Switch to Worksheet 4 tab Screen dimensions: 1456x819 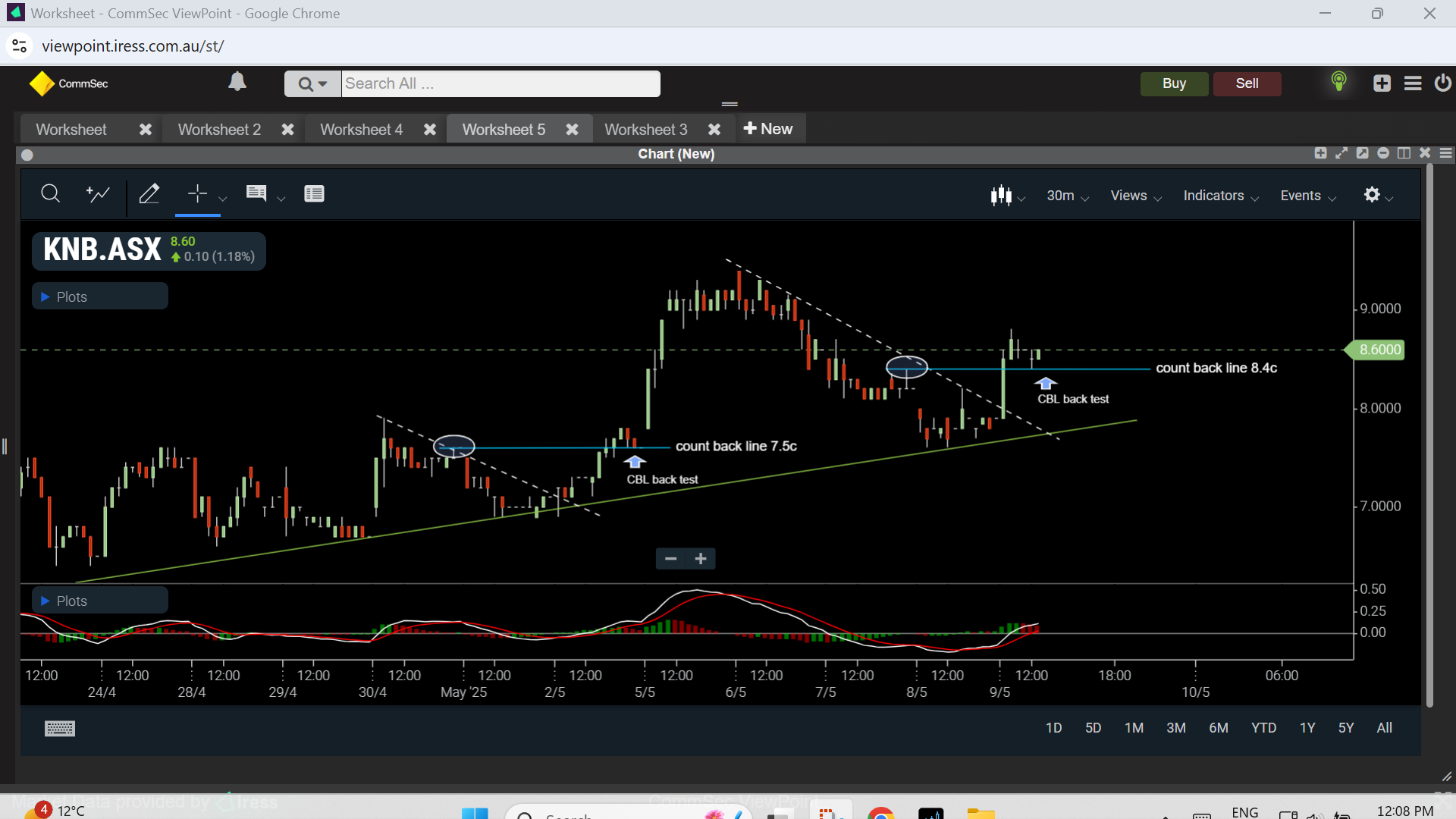tap(361, 130)
